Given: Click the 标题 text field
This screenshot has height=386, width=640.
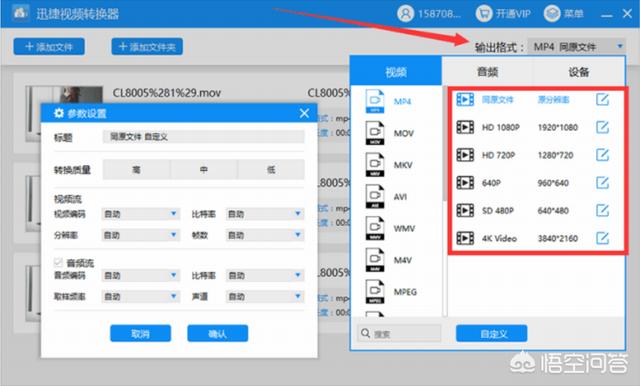Looking at the screenshot, I should point(203,137).
